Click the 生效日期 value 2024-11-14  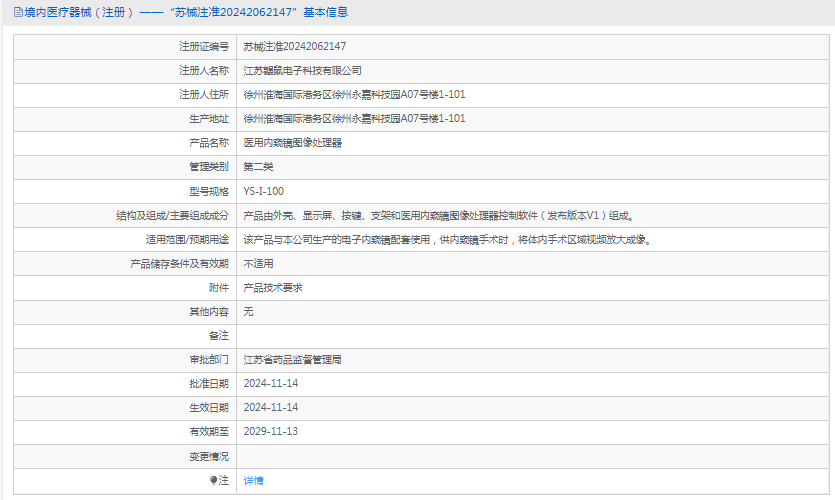click(271, 408)
